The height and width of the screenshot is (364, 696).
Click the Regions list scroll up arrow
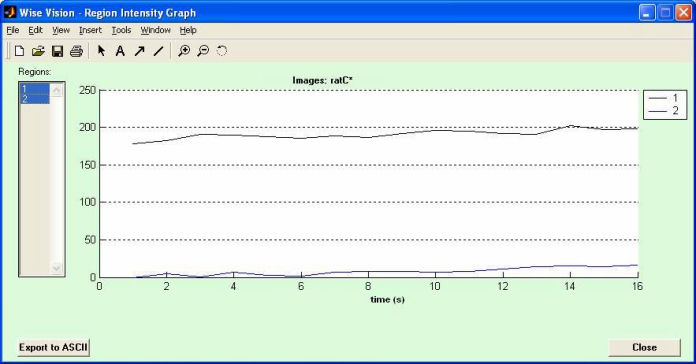pos(56,91)
